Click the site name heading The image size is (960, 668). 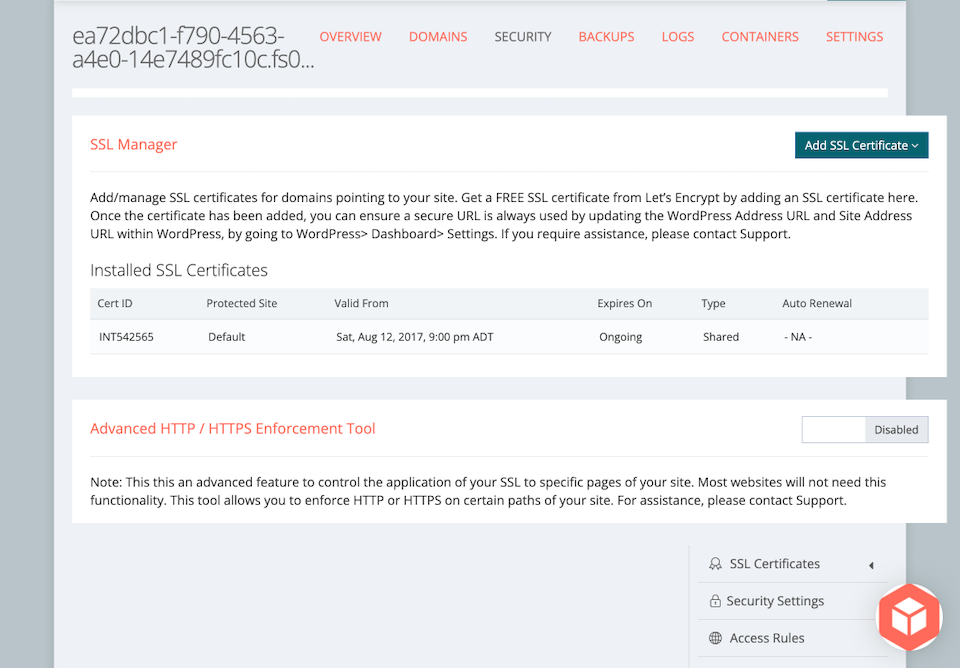(x=193, y=48)
